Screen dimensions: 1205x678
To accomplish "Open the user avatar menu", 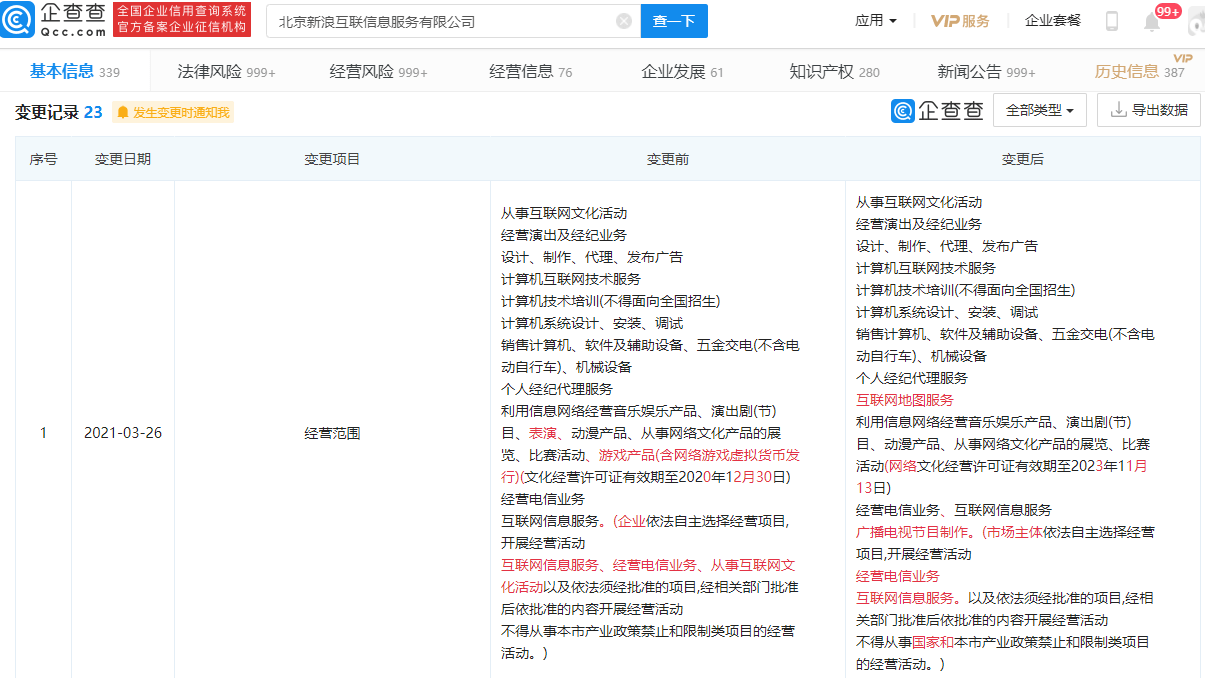I will tap(1195, 21).
